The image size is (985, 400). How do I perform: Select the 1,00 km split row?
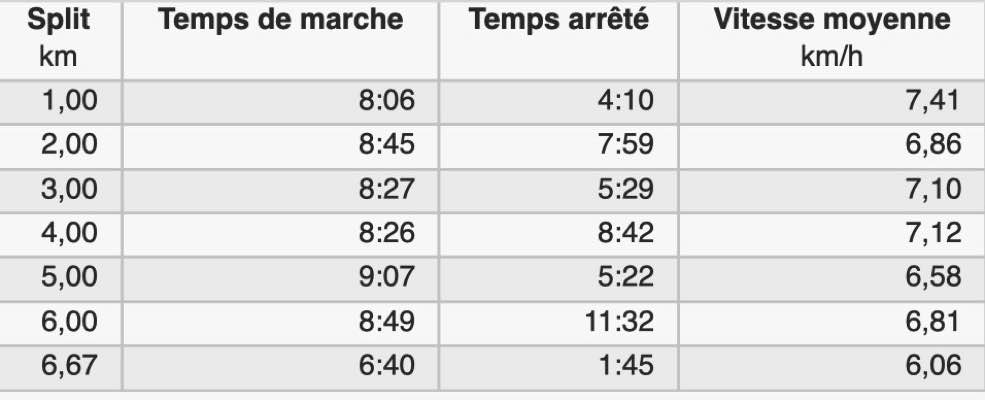[492, 102]
